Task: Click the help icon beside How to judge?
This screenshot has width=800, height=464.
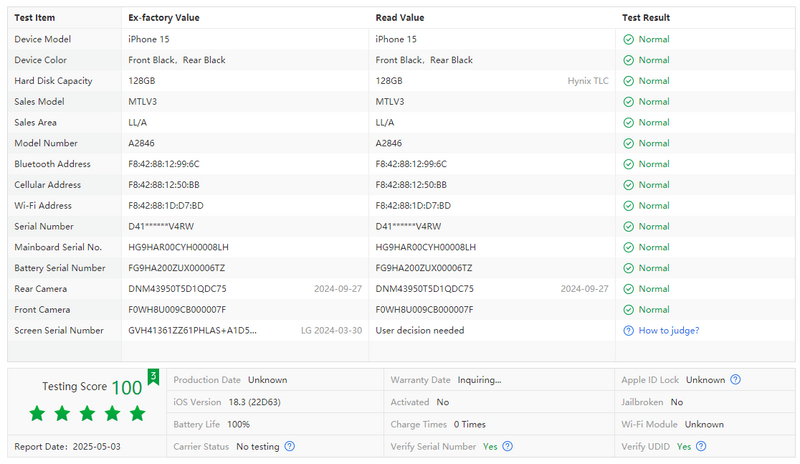Action: pos(629,331)
